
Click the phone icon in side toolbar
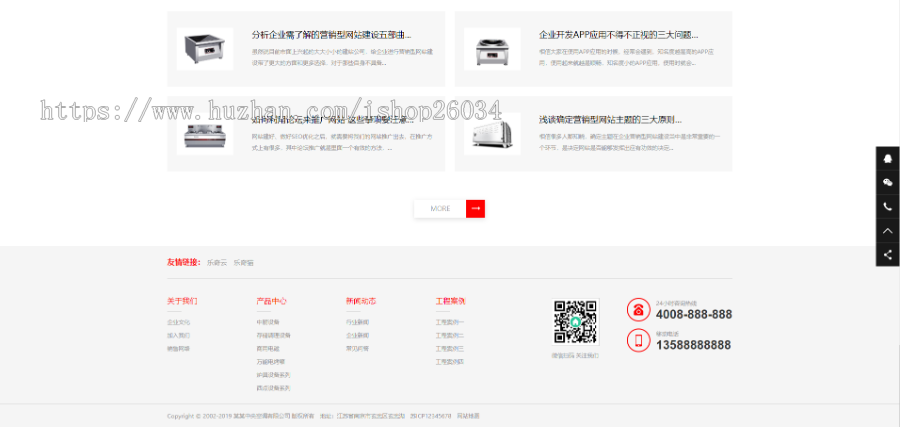887,207
